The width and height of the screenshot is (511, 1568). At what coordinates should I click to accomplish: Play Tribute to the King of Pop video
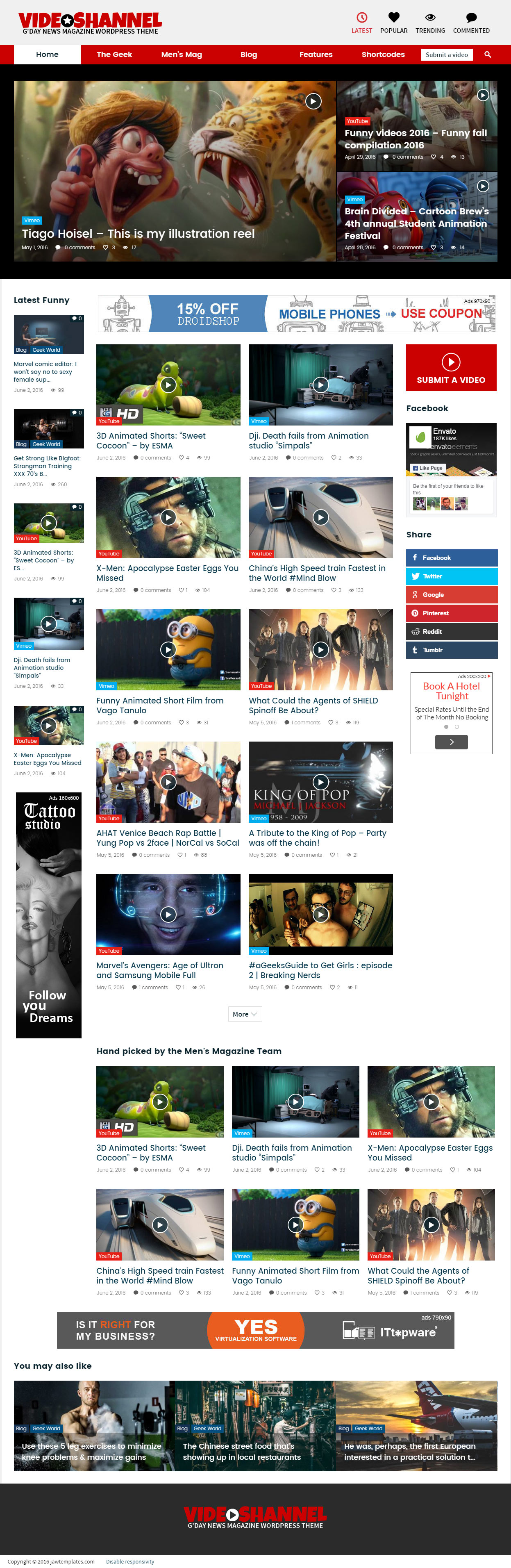[x=320, y=782]
